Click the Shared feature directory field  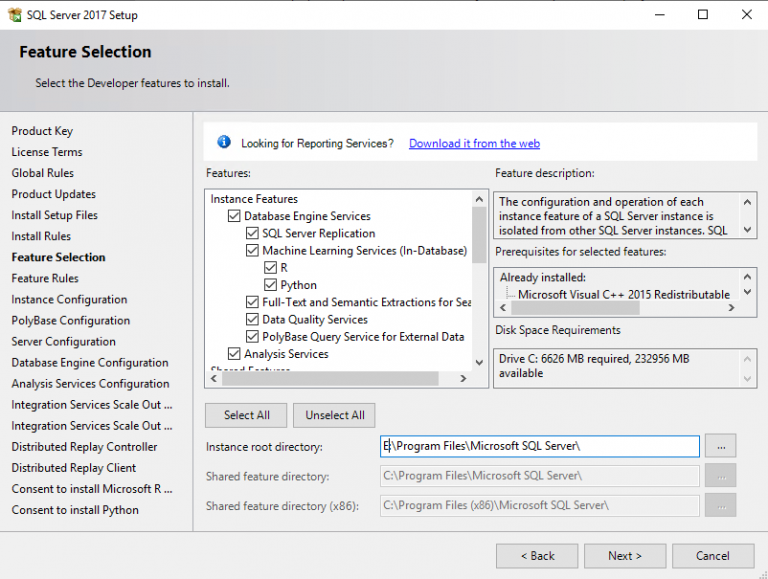(x=539, y=476)
